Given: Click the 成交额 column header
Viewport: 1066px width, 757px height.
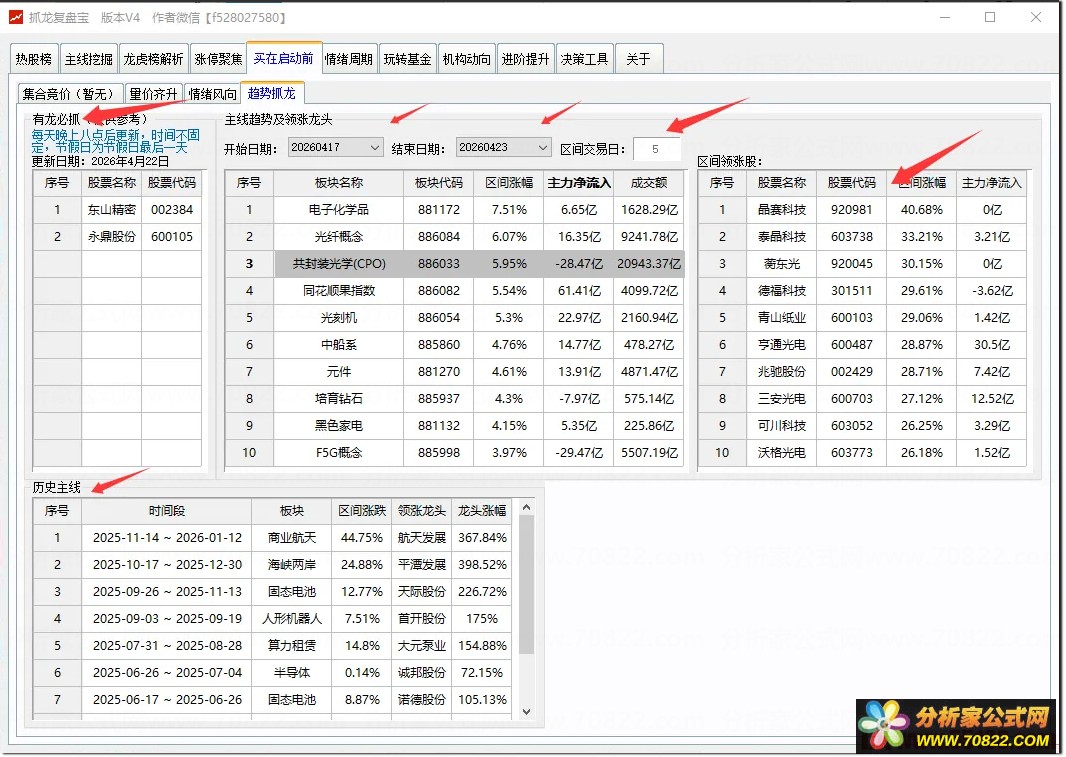Looking at the screenshot, I should click(648, 183).
